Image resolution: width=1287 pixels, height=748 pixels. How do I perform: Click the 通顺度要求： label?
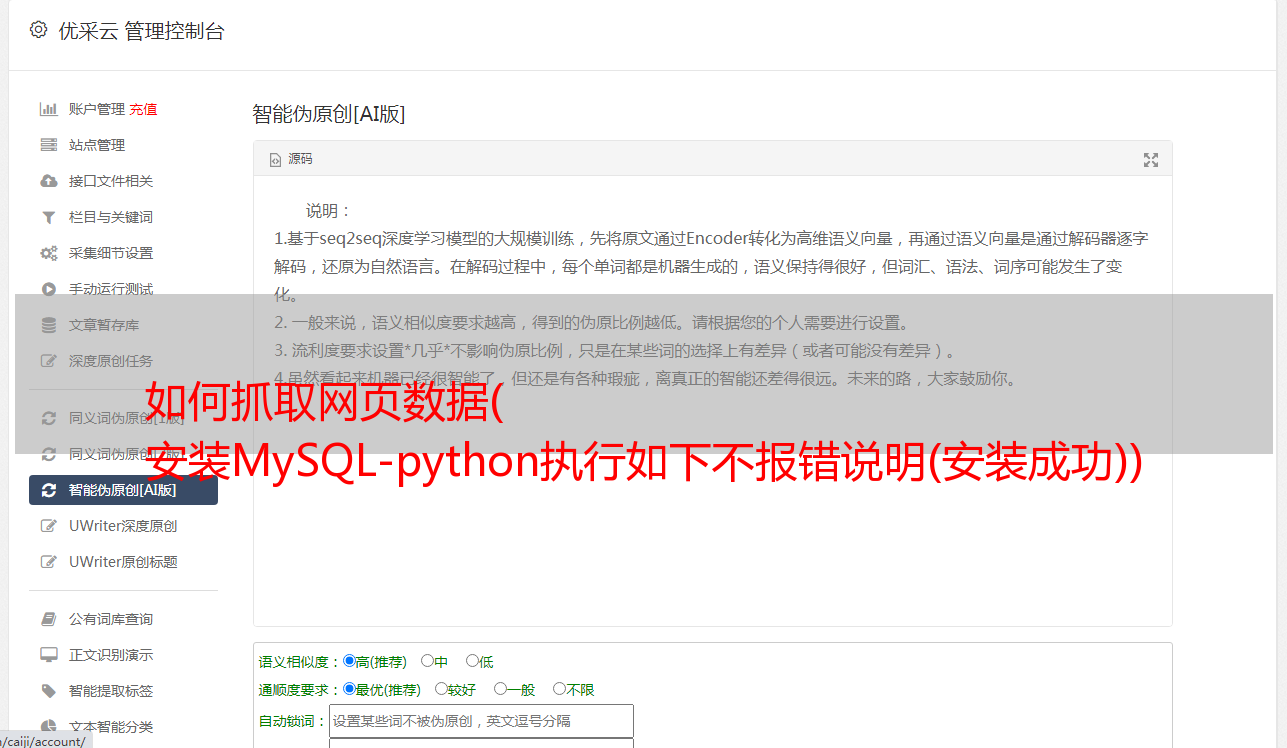pyautogui.click(x=300, y=690)
